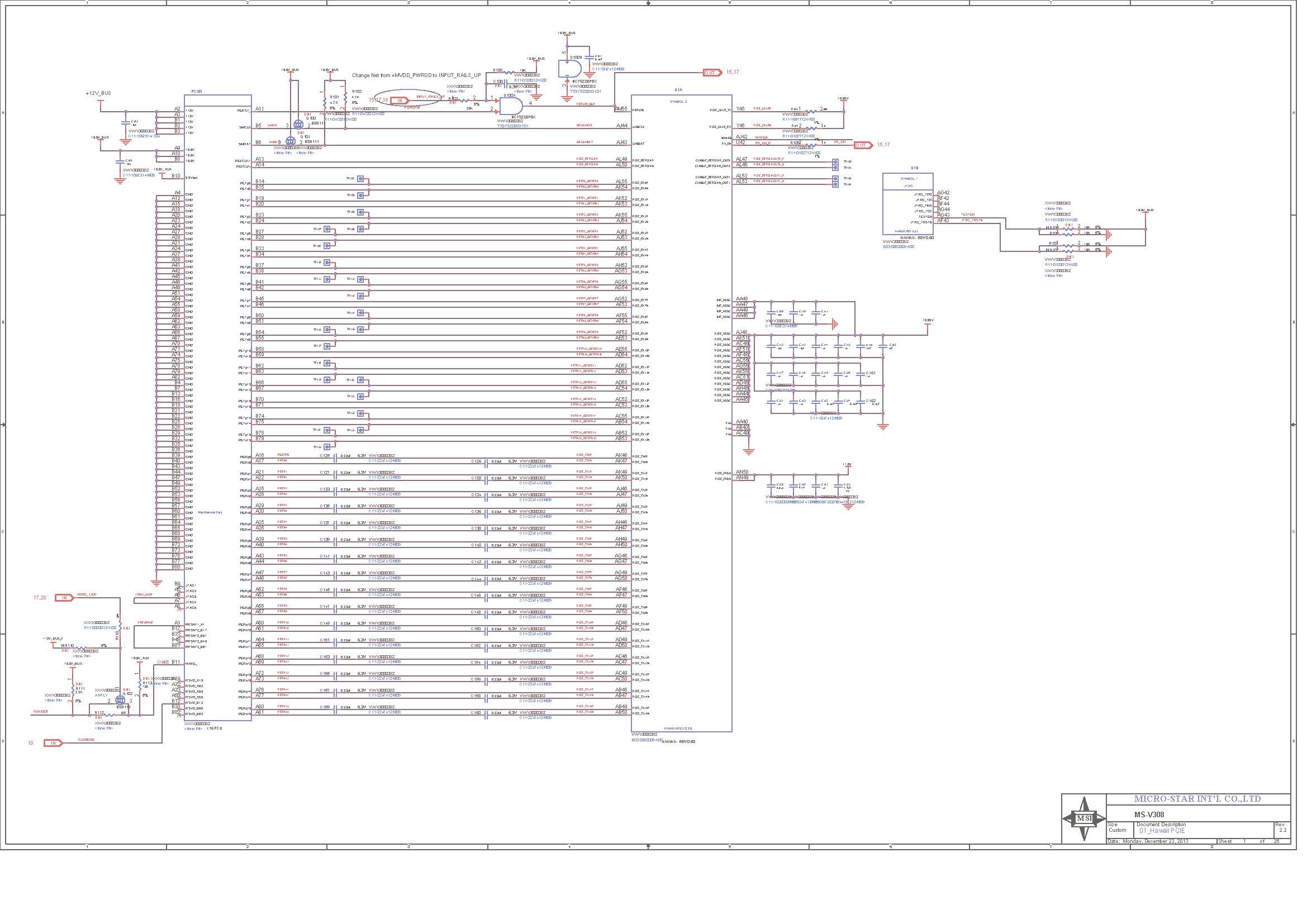Select the CLKREQB IN port symbol

(54, 743)
